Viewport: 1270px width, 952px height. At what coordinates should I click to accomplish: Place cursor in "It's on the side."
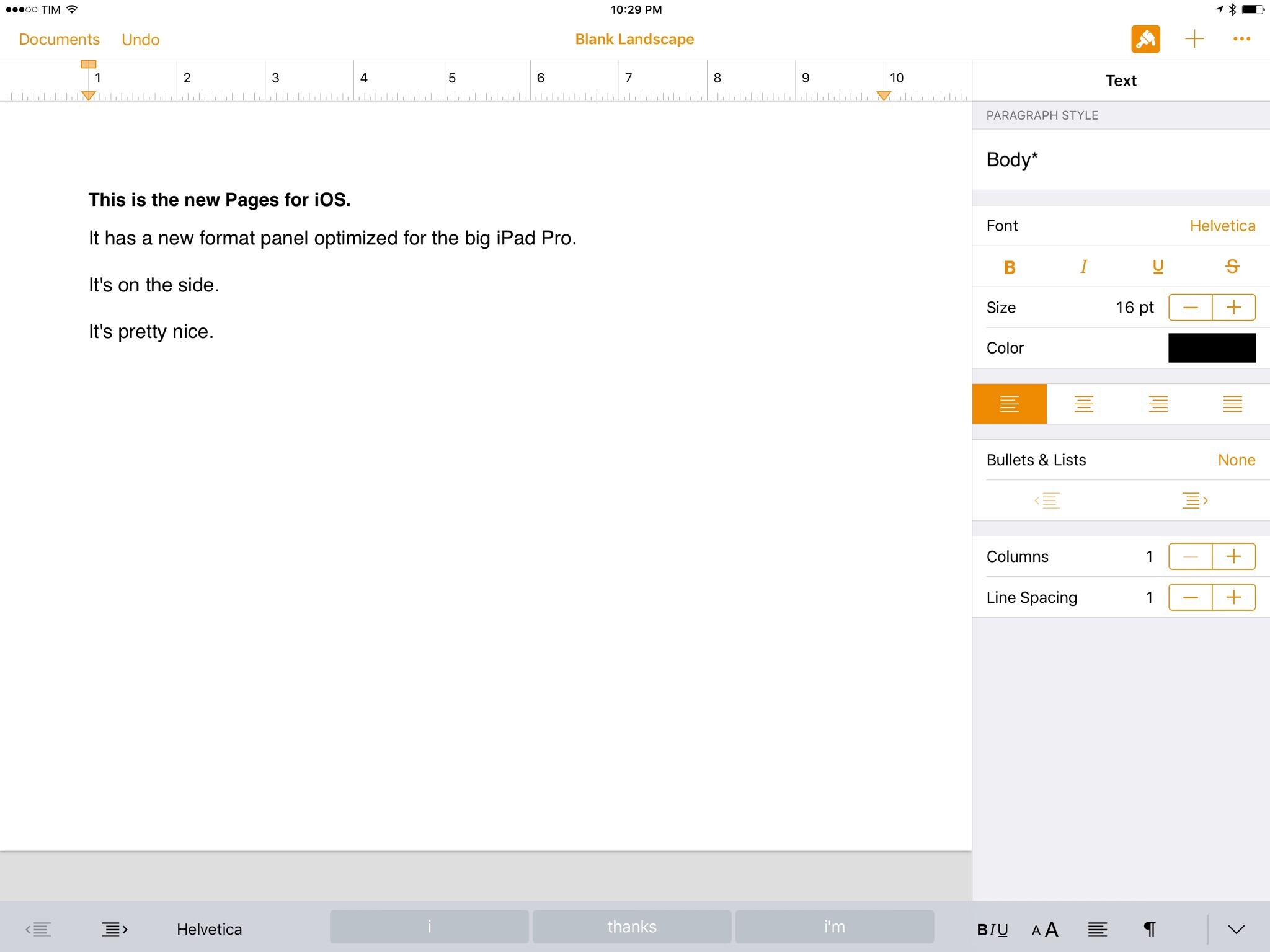(154, 285)
